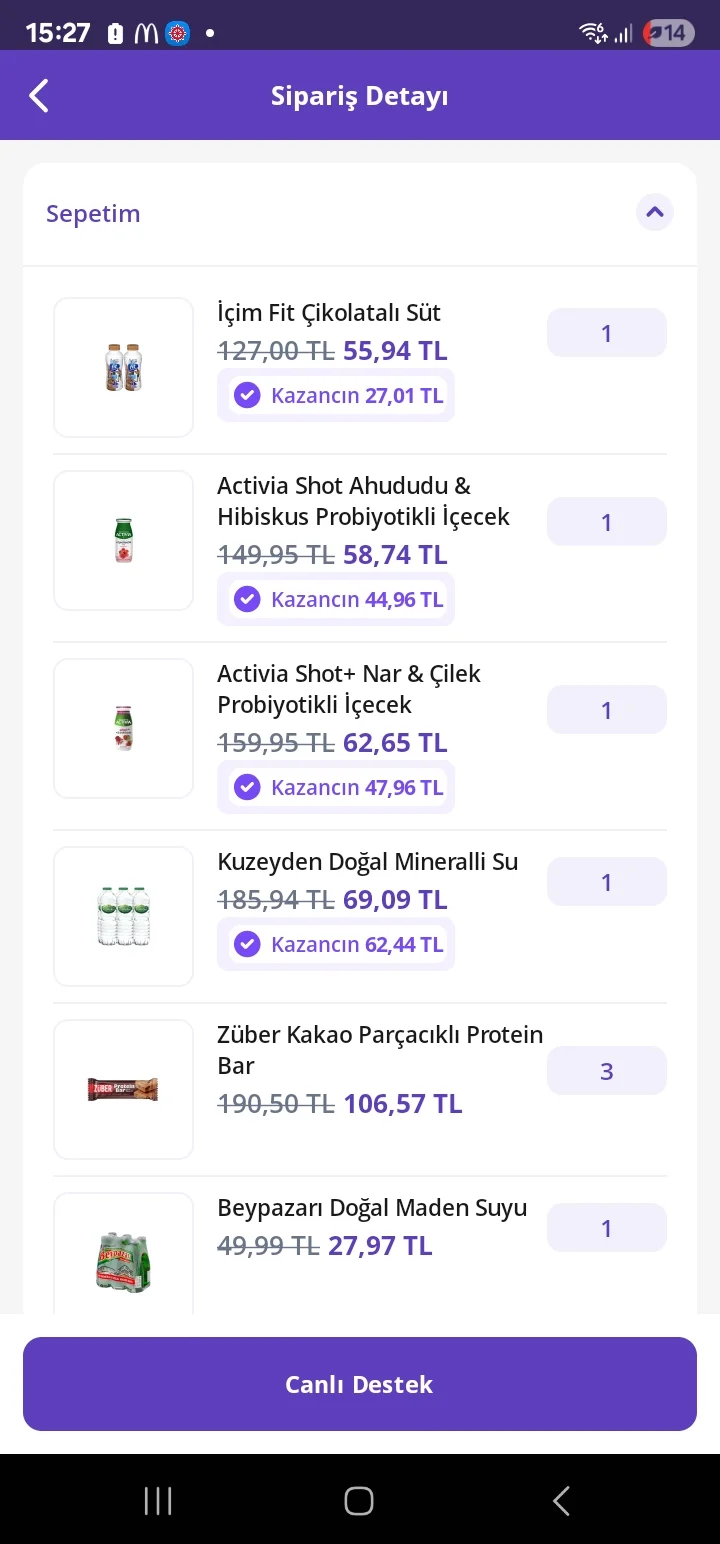Tap the checkmark icon beside Kazancın 27,01 TL
This screenshot has width=720, height=1544.
coord(247,395)
